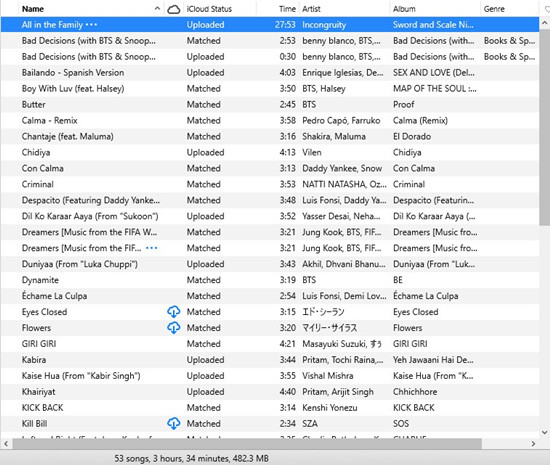Screen dimensions: 550x465
Task: Select the song Chidiya in Name column
Action: (36, 152)
